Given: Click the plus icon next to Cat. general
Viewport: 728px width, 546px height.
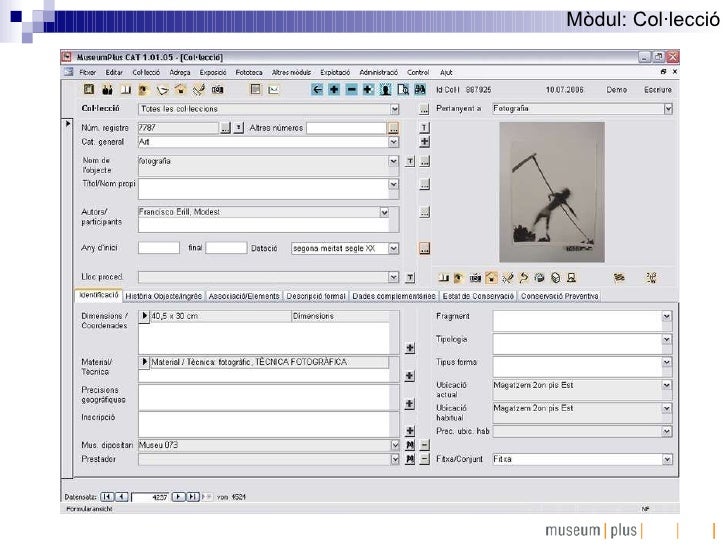Looking at the screenshot, I should 424,142.
